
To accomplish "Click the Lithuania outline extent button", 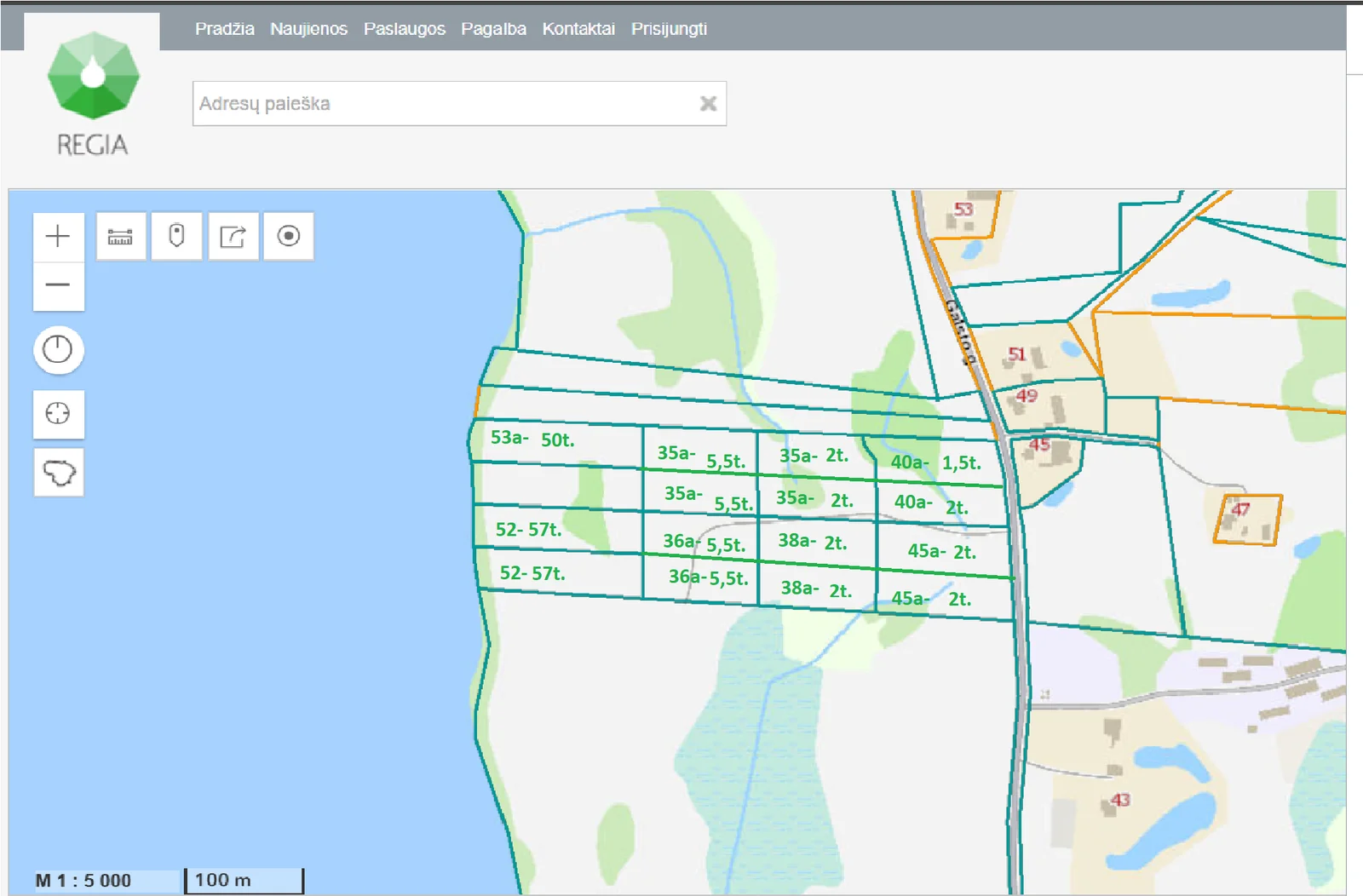I will 59,472.
